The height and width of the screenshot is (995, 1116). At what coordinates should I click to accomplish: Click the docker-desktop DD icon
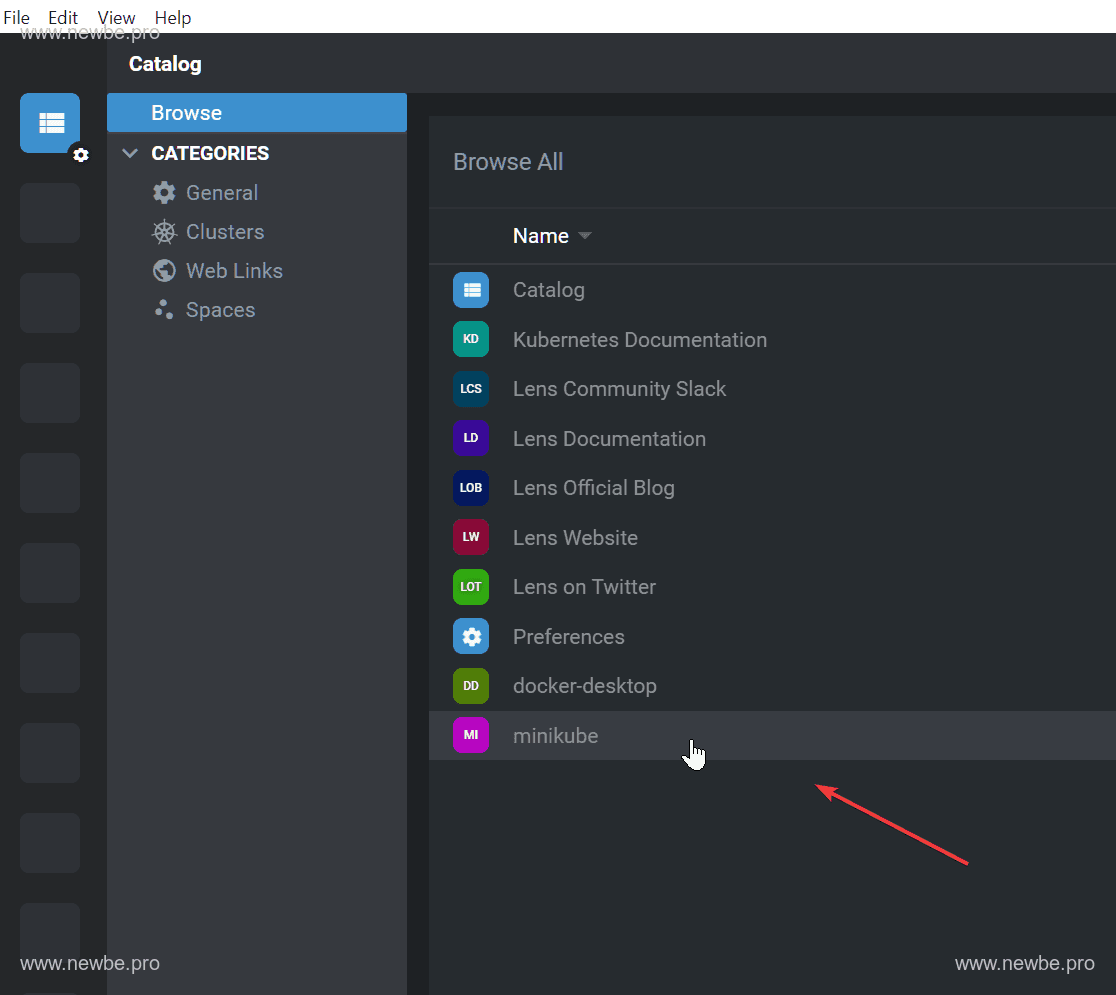point(471,686)
